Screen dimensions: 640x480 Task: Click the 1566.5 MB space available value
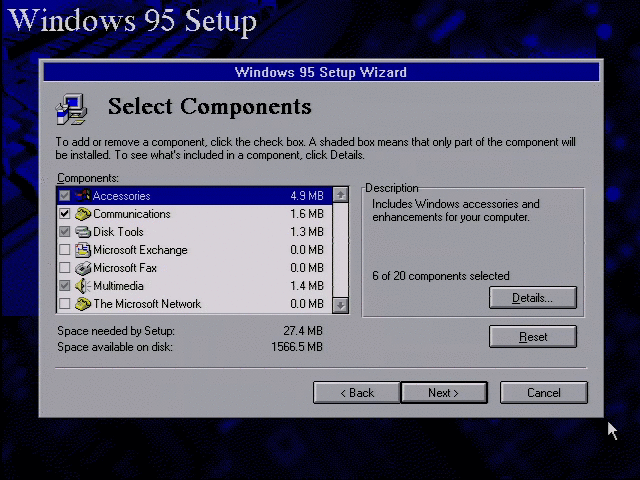coord(297,347)
